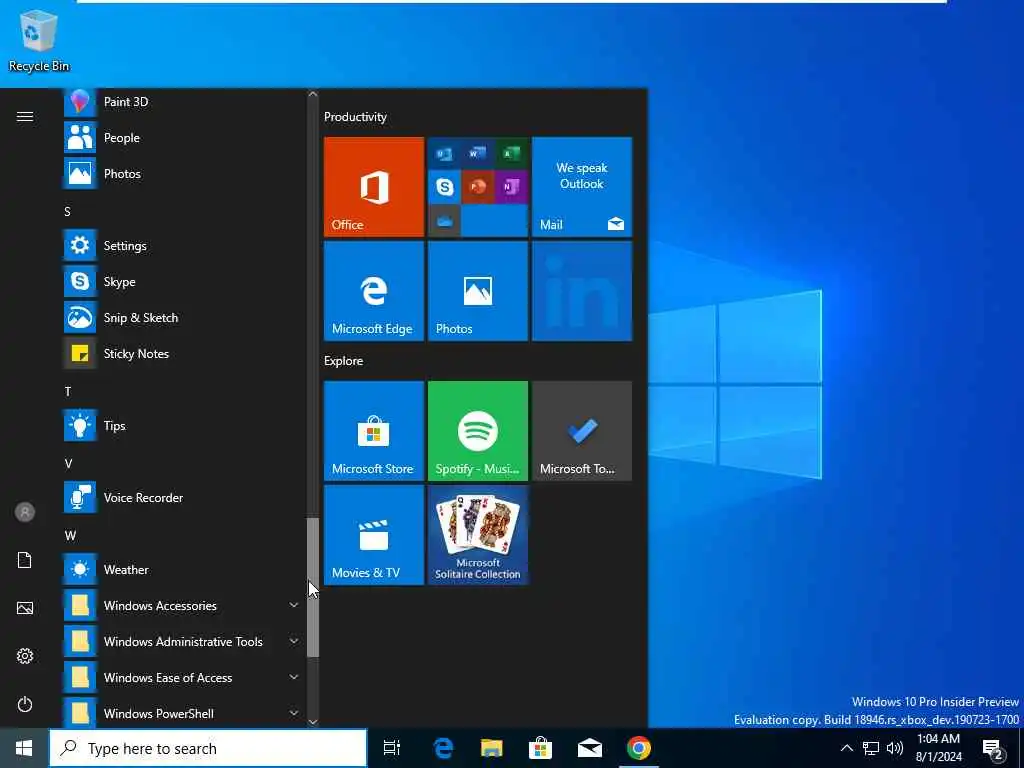This screenshot has width=1024, height=768.
Task: Click the OneNote icon in Office tile group
Action: point(511,187)
